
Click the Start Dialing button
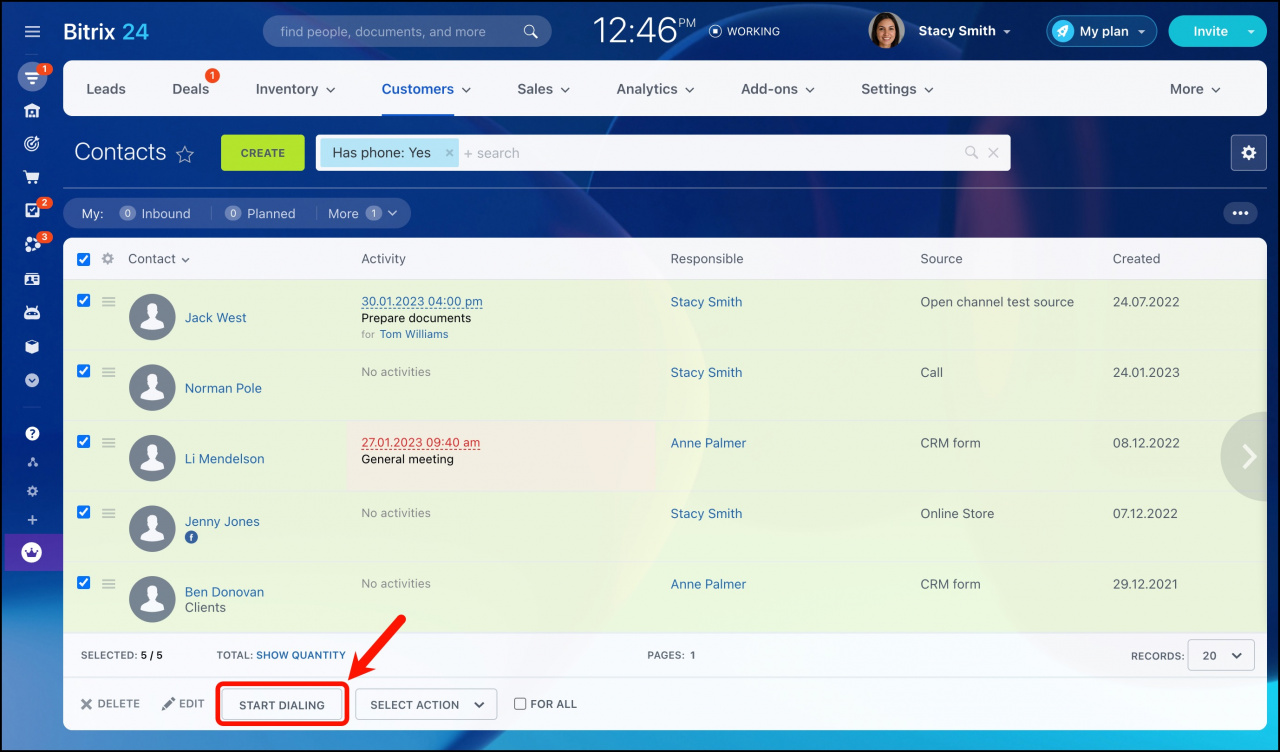coord(282,705)
